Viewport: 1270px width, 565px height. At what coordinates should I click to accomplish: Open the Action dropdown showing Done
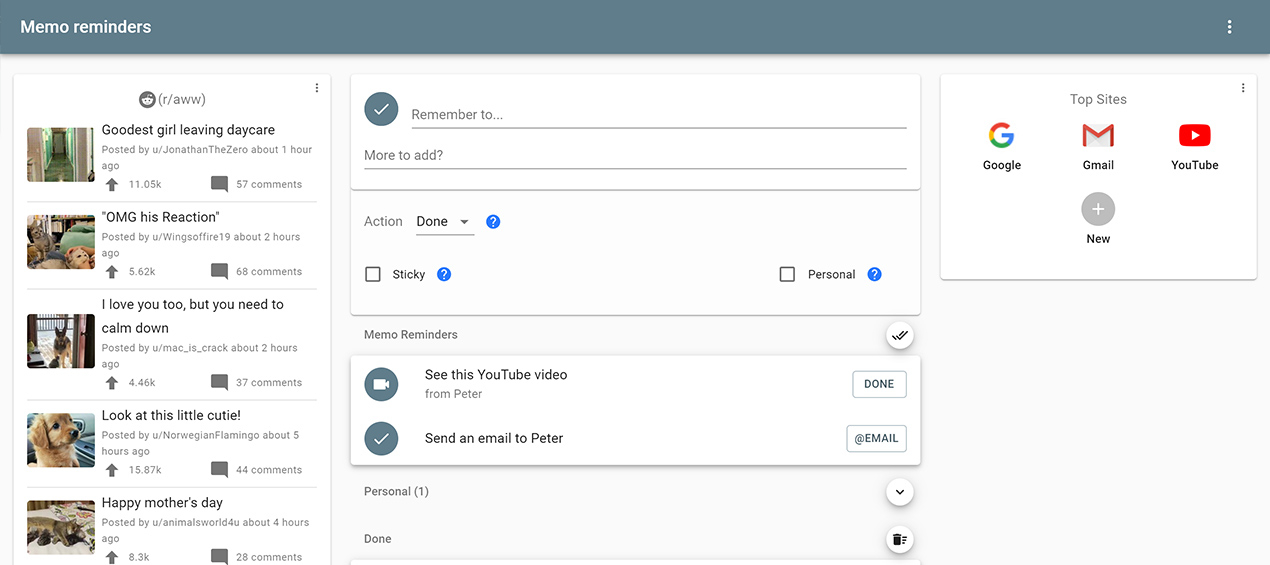[444, 222]
